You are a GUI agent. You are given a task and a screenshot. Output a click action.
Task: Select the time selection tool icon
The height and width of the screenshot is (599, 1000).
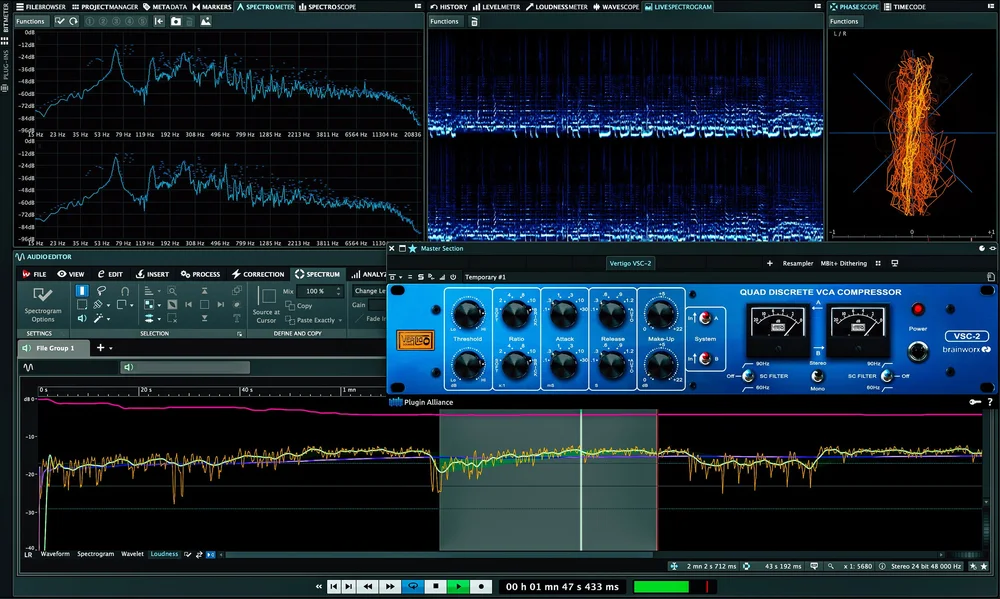[82, 291]
